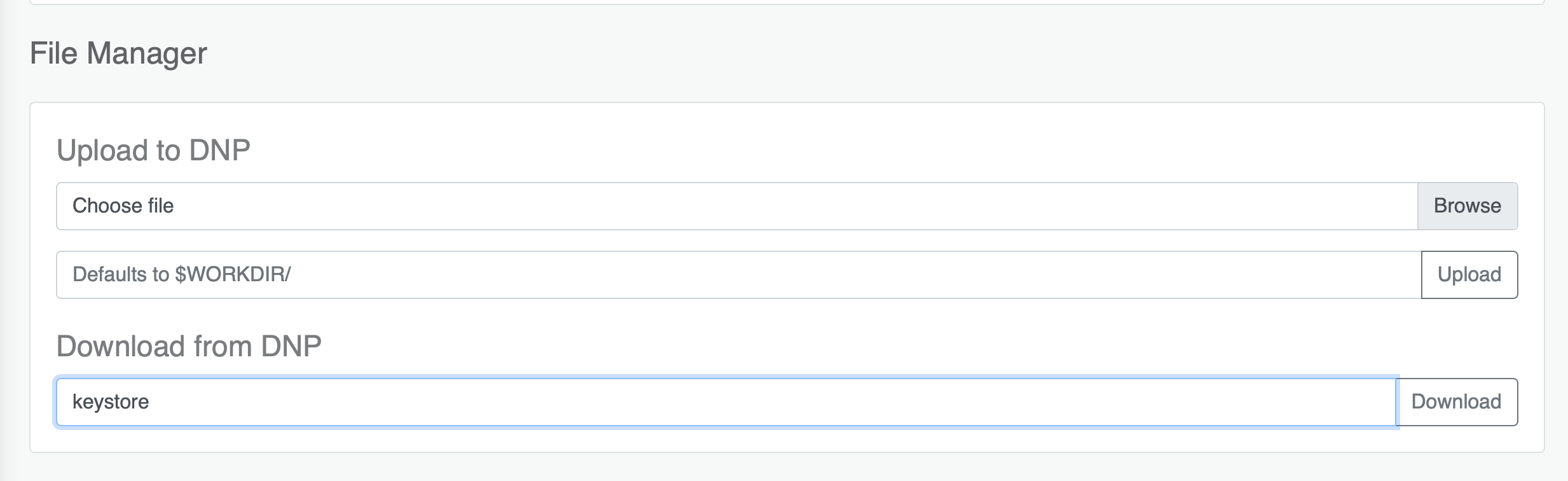Focus the Choose file field
Screen dimensions: 1568x481
737,206
